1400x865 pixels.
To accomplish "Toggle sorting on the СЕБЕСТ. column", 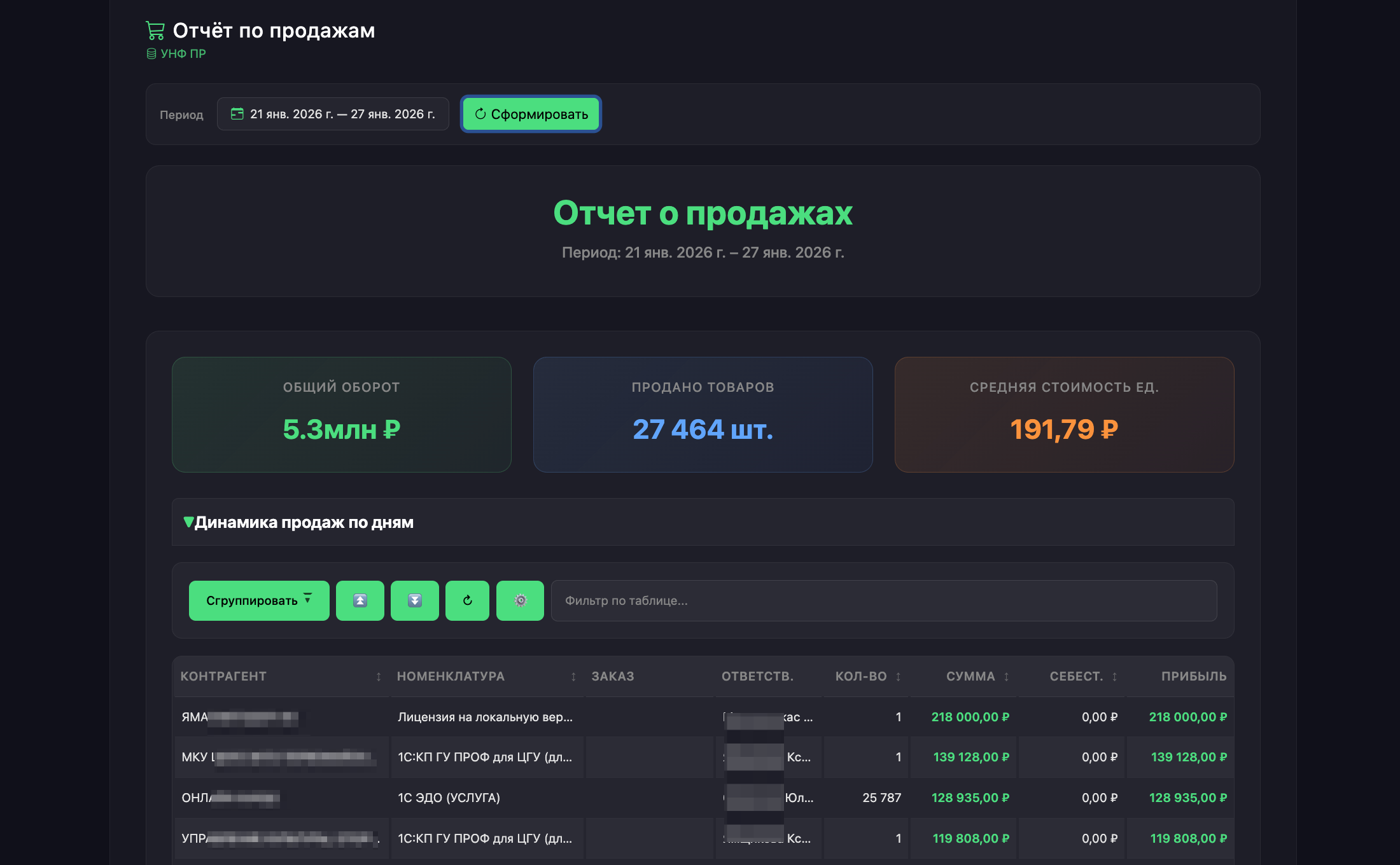I will (1114, 676).
